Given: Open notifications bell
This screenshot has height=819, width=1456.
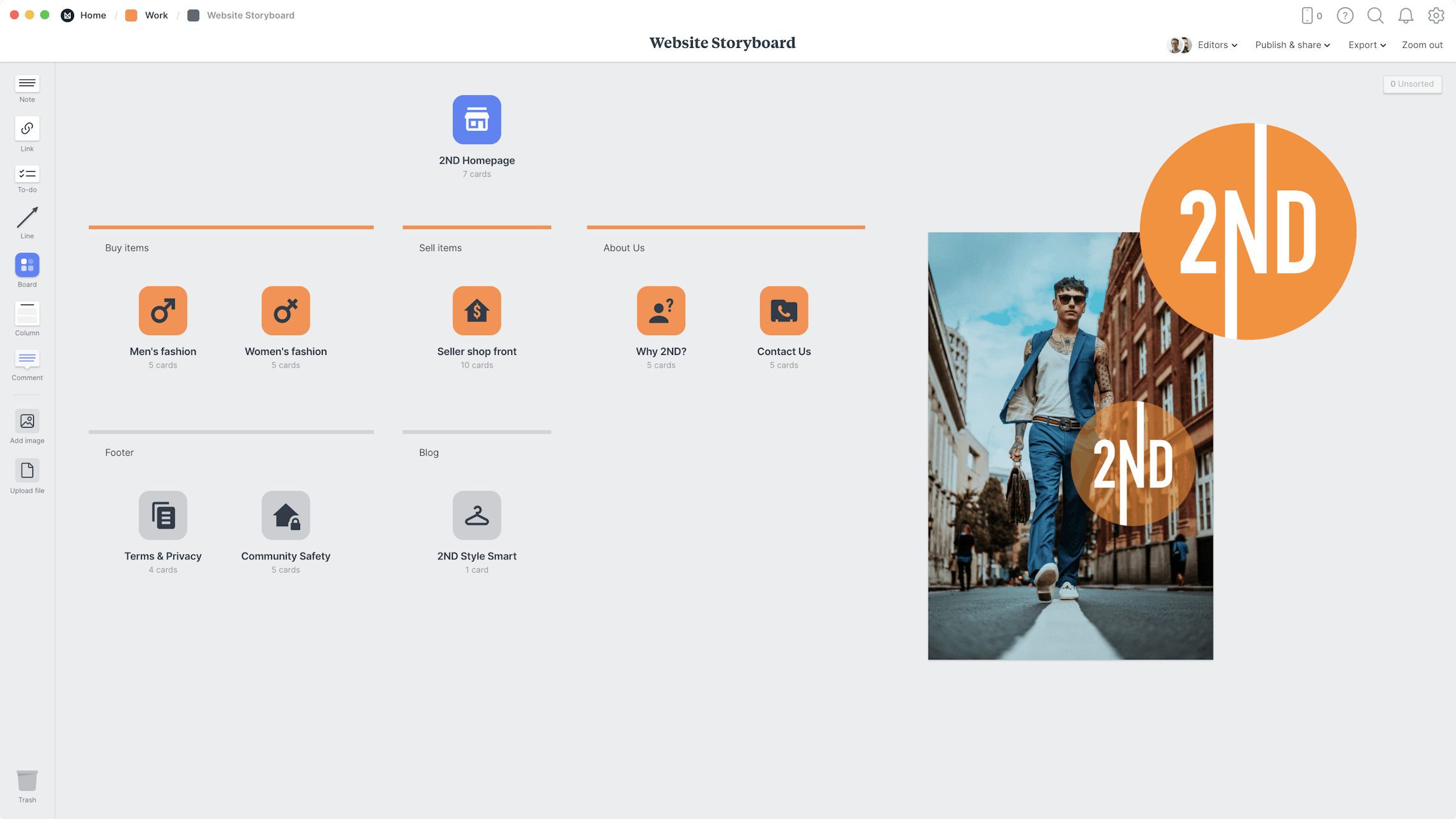Looking at the screenshot, I should point(1406,16).
